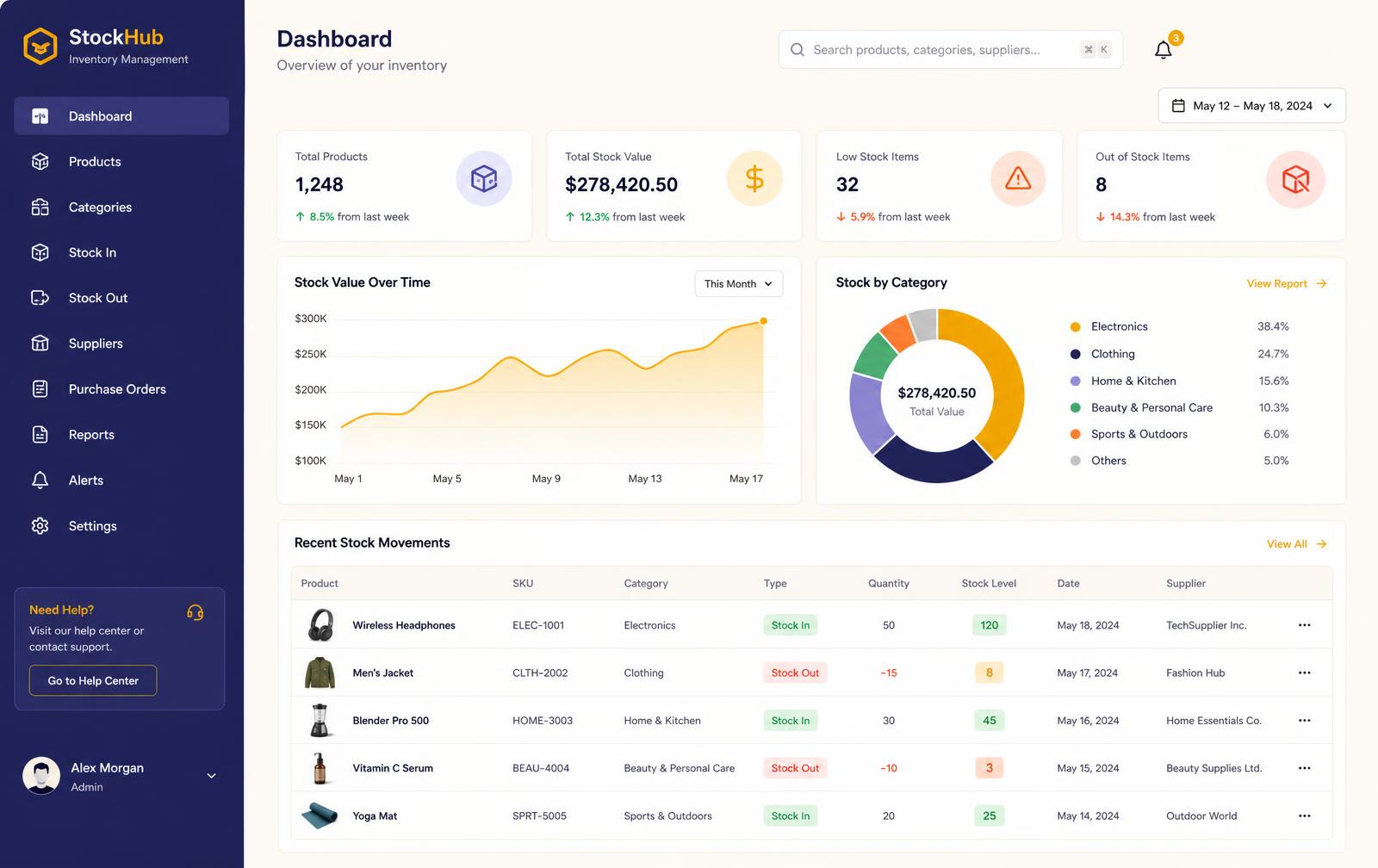
Task: Click the Settings gear sidebar icon
Action: click(x=40, y=525)
